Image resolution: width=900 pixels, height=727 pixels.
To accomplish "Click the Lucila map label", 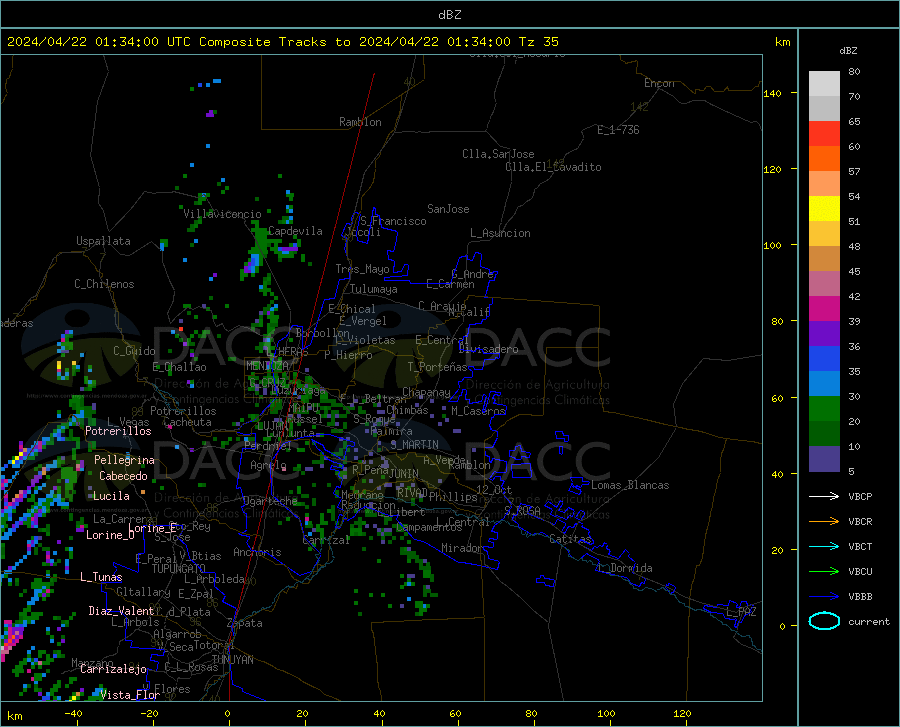I will pos(111,496).
